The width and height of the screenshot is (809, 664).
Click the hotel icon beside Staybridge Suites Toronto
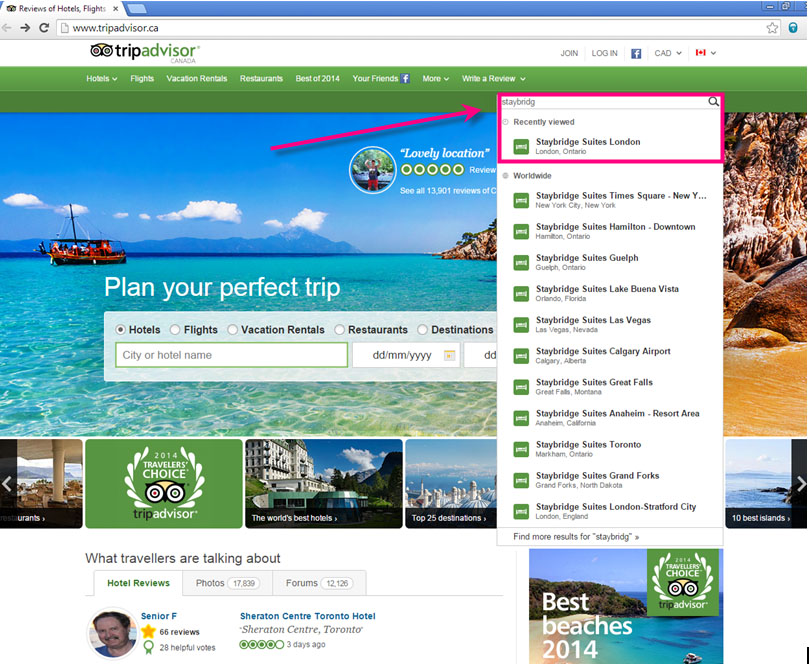coord(521,449)
